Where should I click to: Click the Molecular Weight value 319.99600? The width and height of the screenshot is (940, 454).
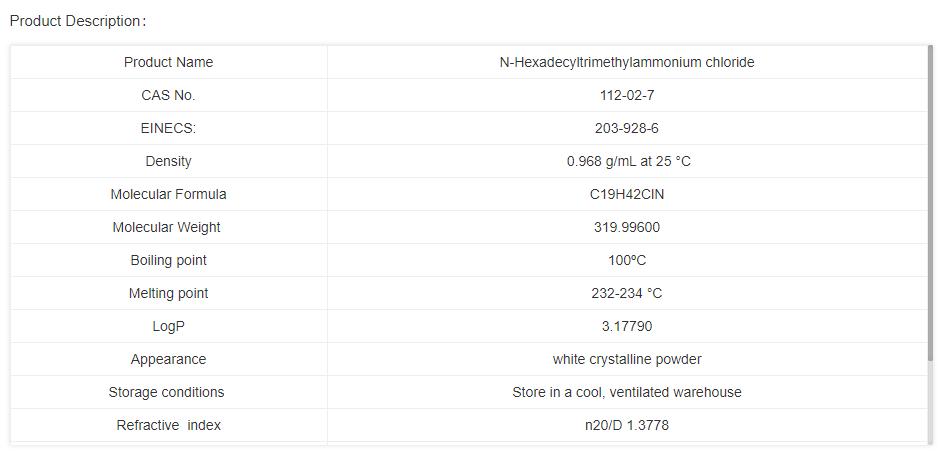click(626, 227)
